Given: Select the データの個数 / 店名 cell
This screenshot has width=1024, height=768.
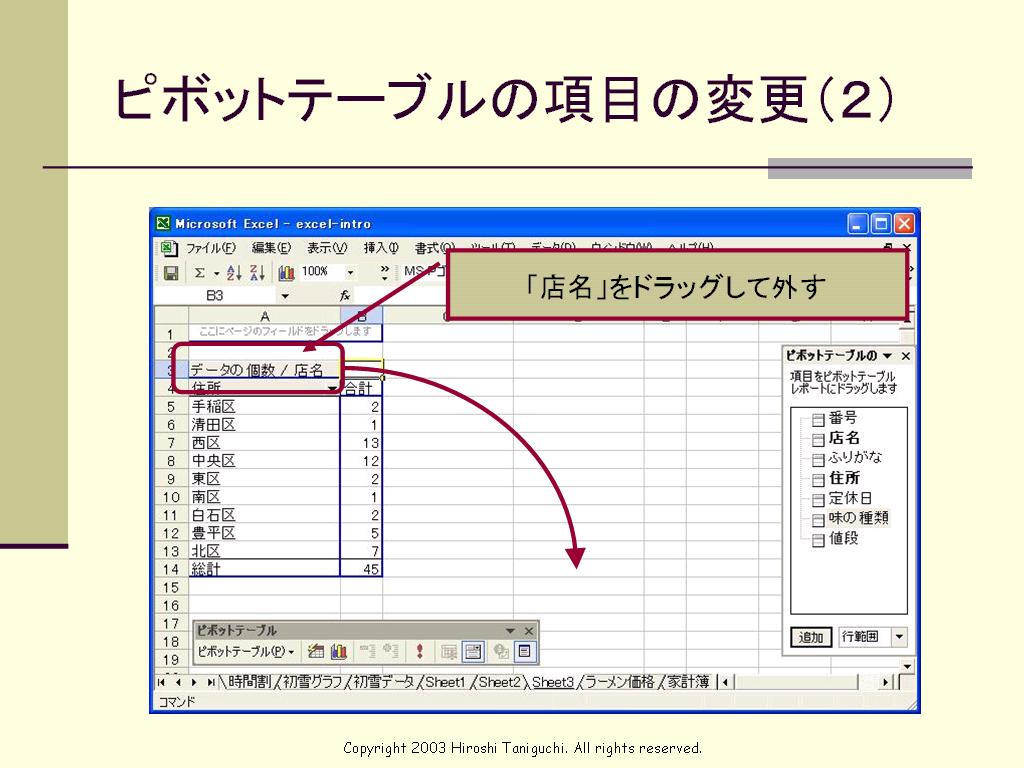Looking at the screenshot, I should [264, 370].
